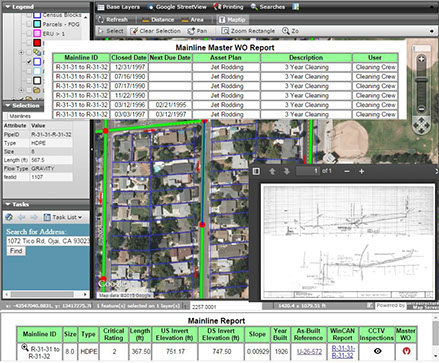Screen dimensions: 439x363
Task: Open Google StreetView tool
Action: pyautogui.click(x=177, y=7)
